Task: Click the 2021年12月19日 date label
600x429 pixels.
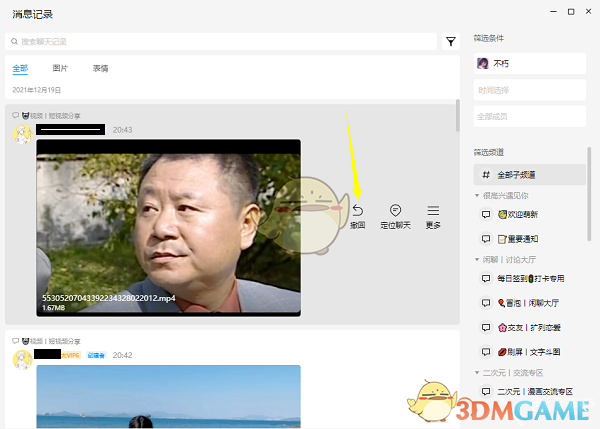Action: point(36,90)
